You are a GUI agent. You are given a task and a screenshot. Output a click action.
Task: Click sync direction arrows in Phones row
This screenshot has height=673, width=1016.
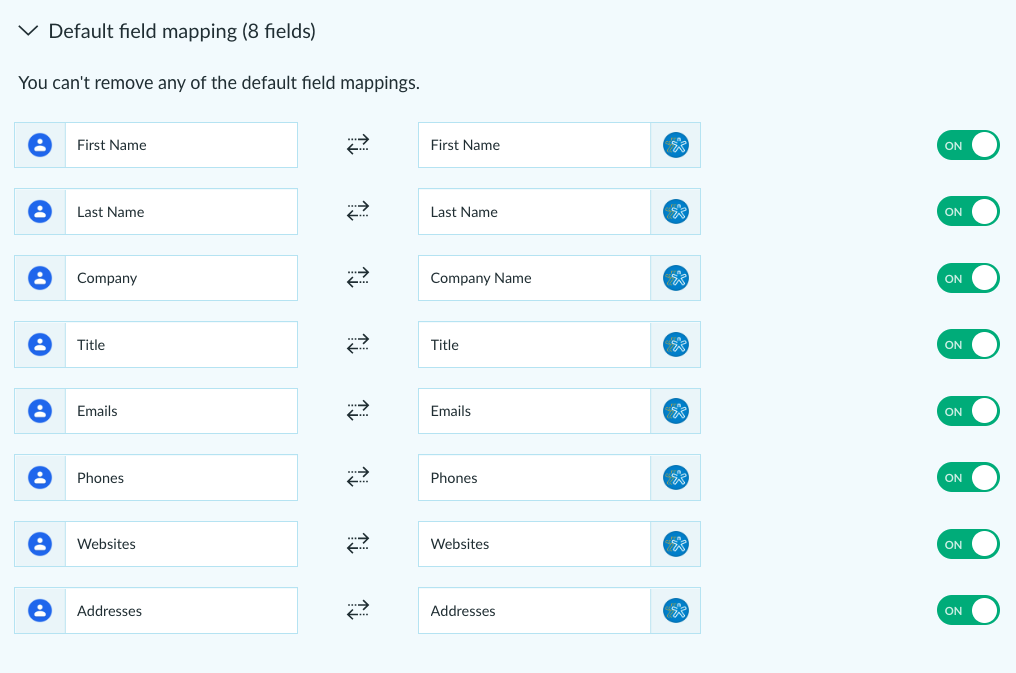tap(358, 477)
